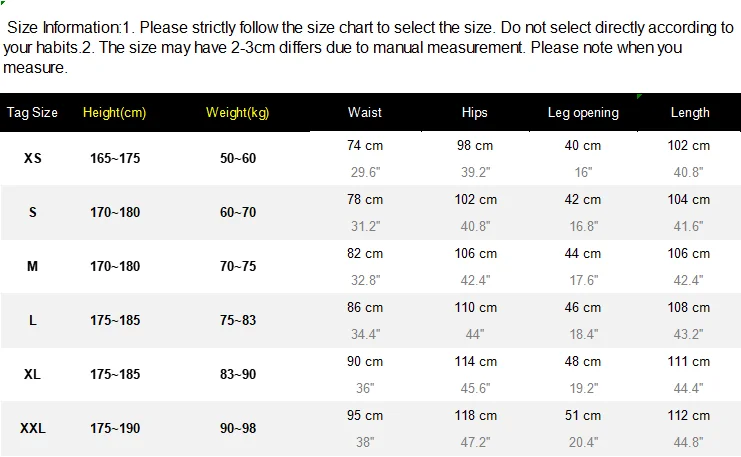Click the Hips column header

click(x=475, y=113)
